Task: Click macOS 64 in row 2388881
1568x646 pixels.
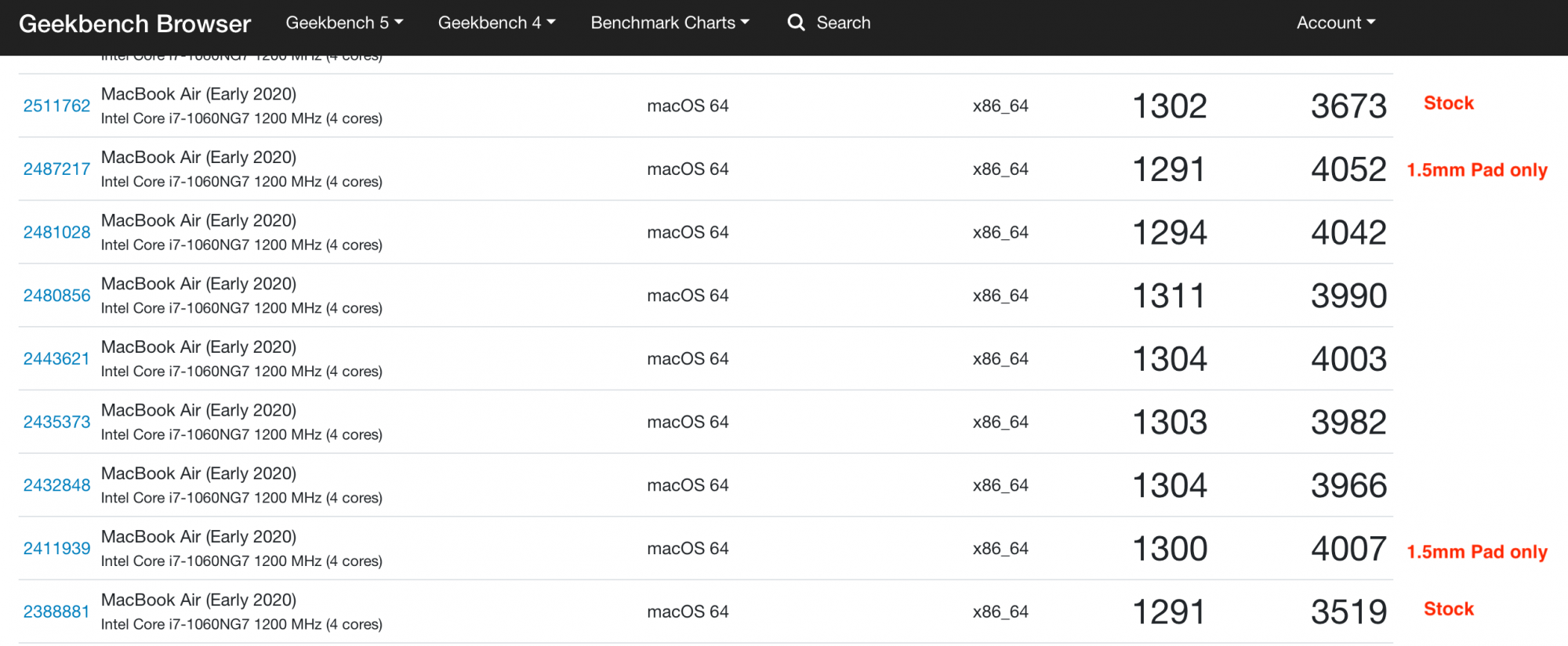Action: (688, 612)
